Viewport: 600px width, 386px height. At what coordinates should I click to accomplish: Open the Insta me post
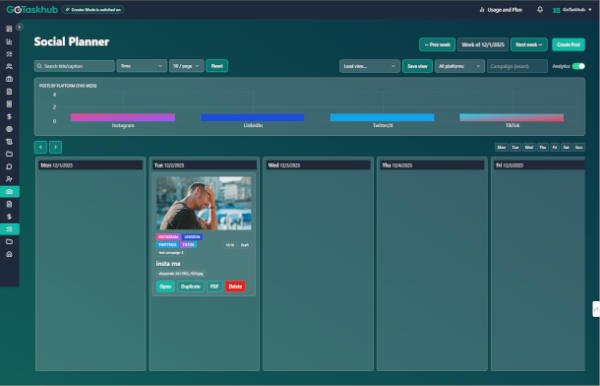pyautogui.click(x=165, y=286)
